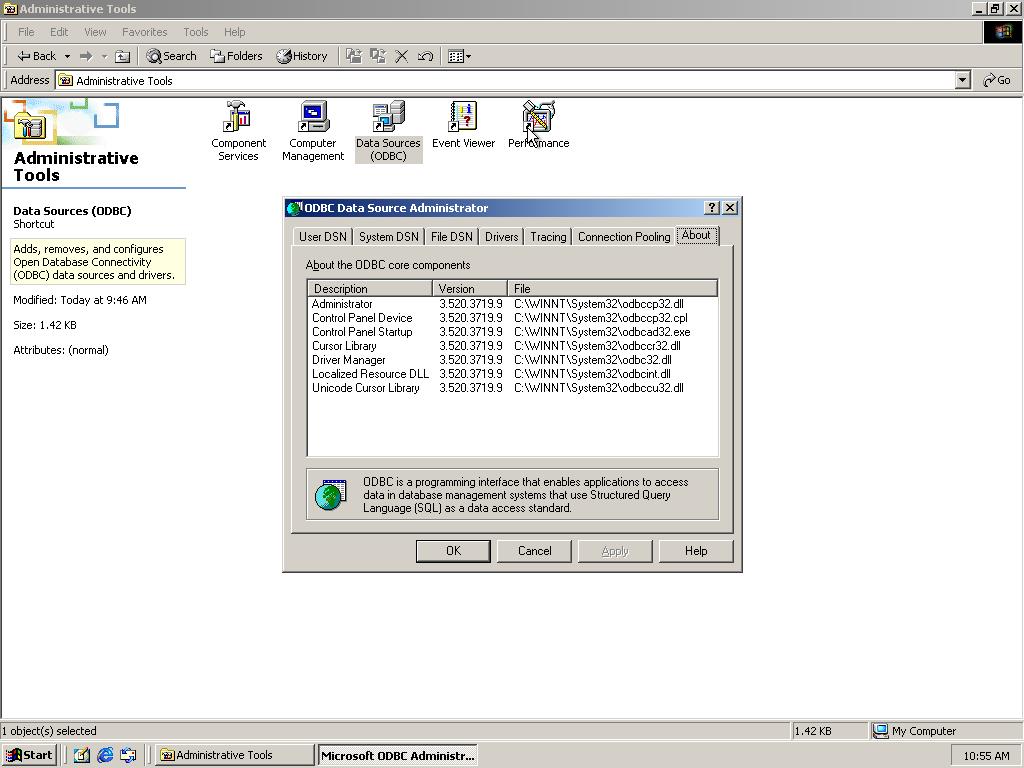Close the ODBC Data Source Administrator dialog
The height and width of the screenshot is (768, 1024).
[x=730, y=208]
